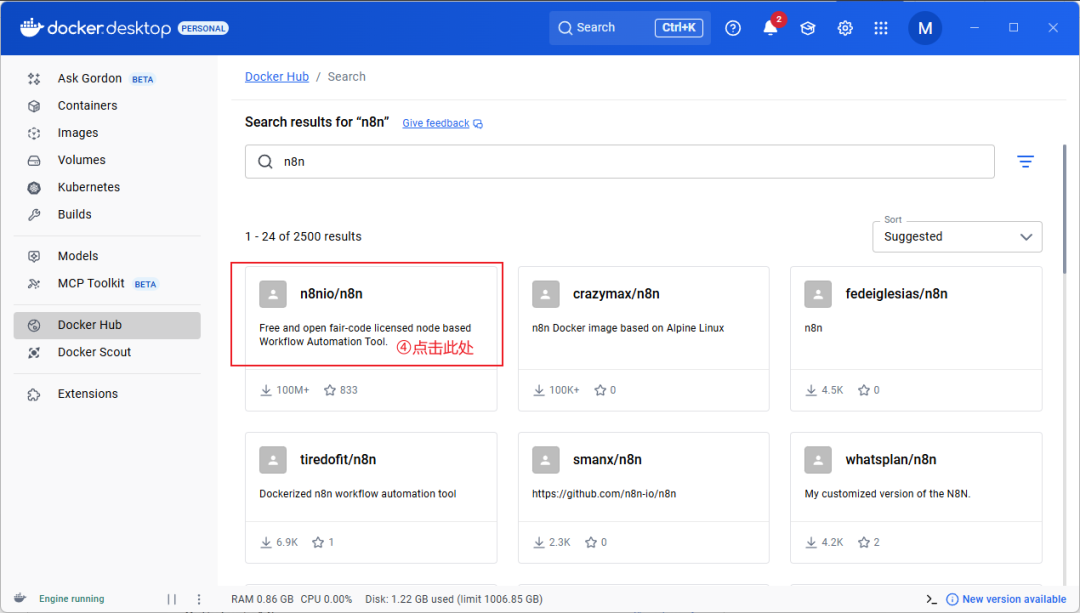Image resolution: width=1080 pixels, height=613 pixels.
Task: Click the Builds wrench icon
Action: [34, 215]
